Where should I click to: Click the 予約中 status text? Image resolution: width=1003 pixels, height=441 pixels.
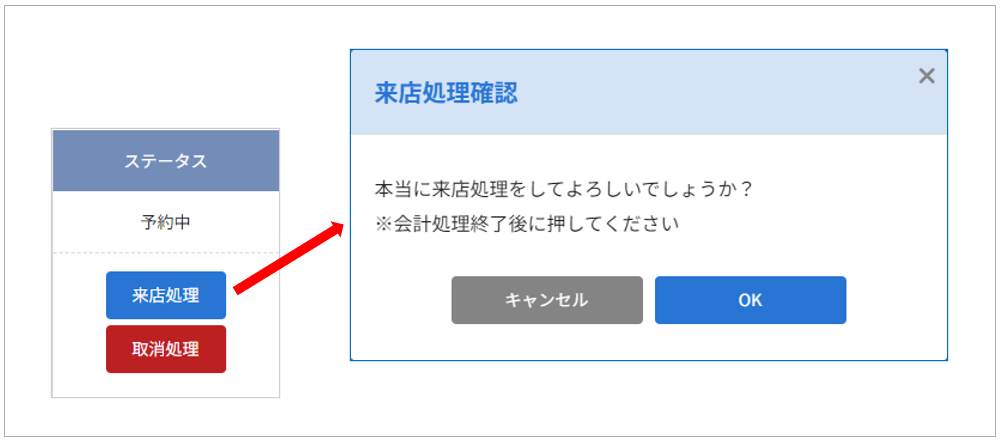click(x=166, y=223)
